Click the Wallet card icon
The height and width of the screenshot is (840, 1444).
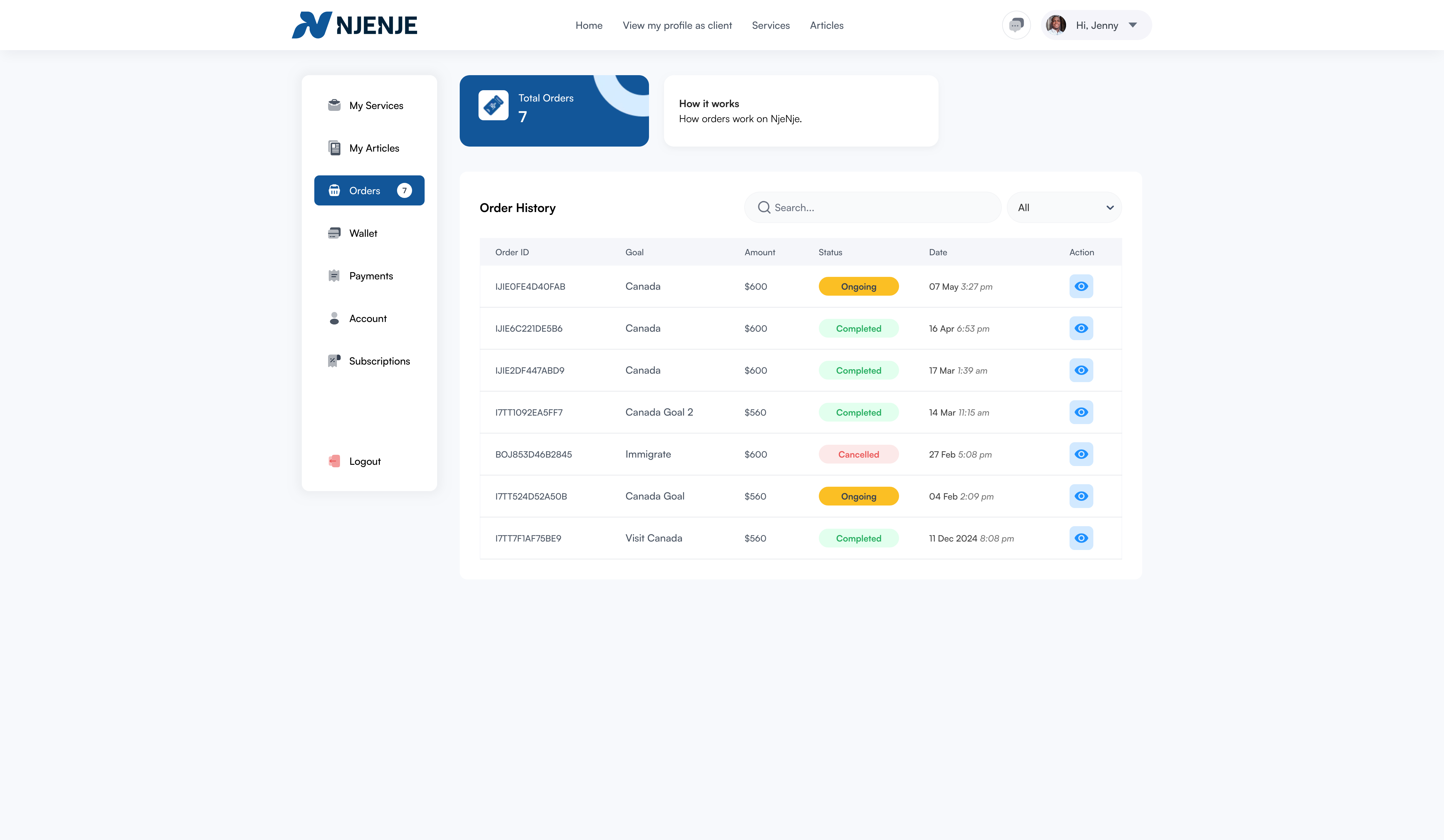tap(334, 233)
